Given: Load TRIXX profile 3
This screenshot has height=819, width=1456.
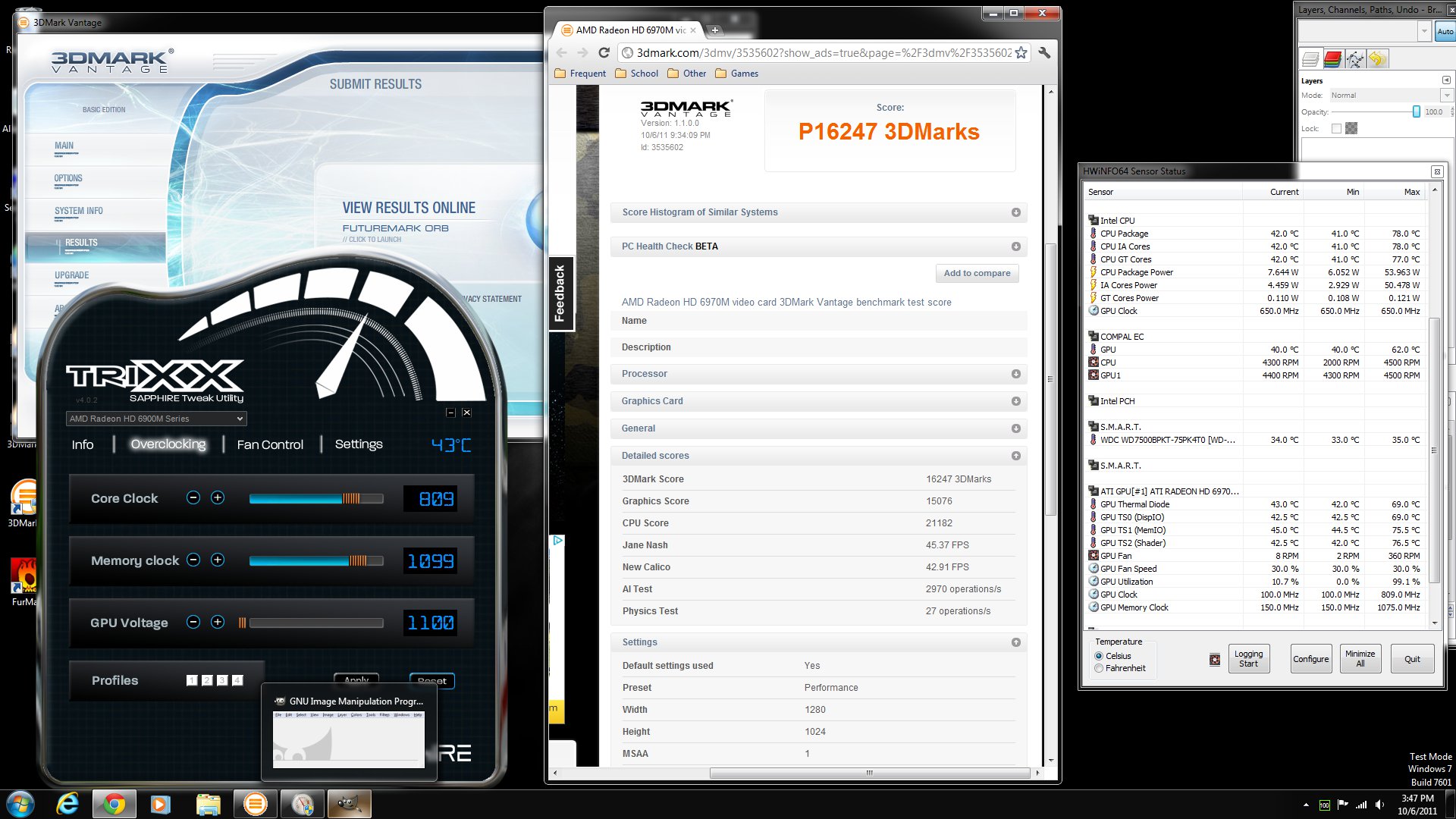Looking at the screenshot, I should (x=222, y=680).
